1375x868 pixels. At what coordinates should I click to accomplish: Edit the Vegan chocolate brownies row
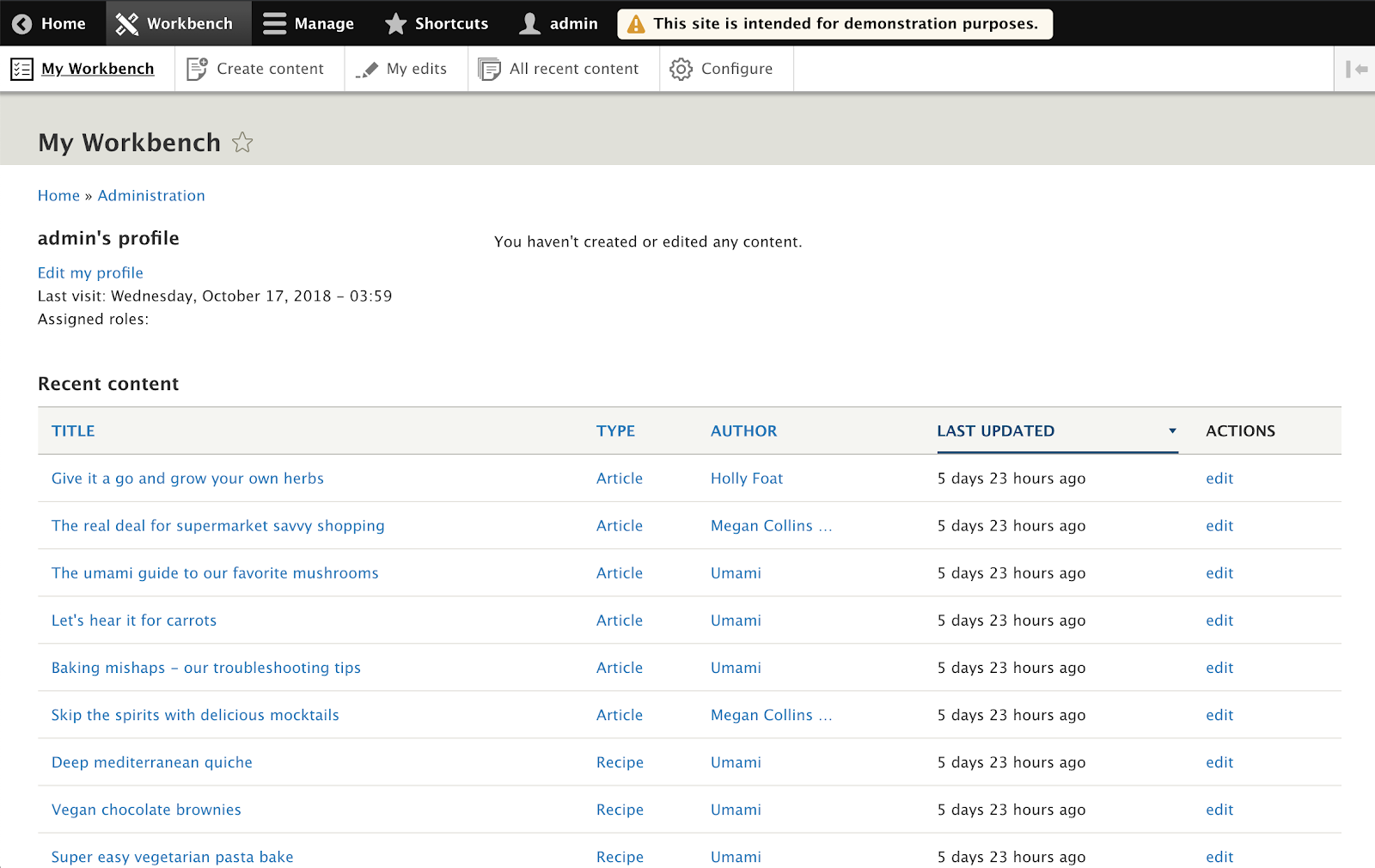tap(1219, 810)
